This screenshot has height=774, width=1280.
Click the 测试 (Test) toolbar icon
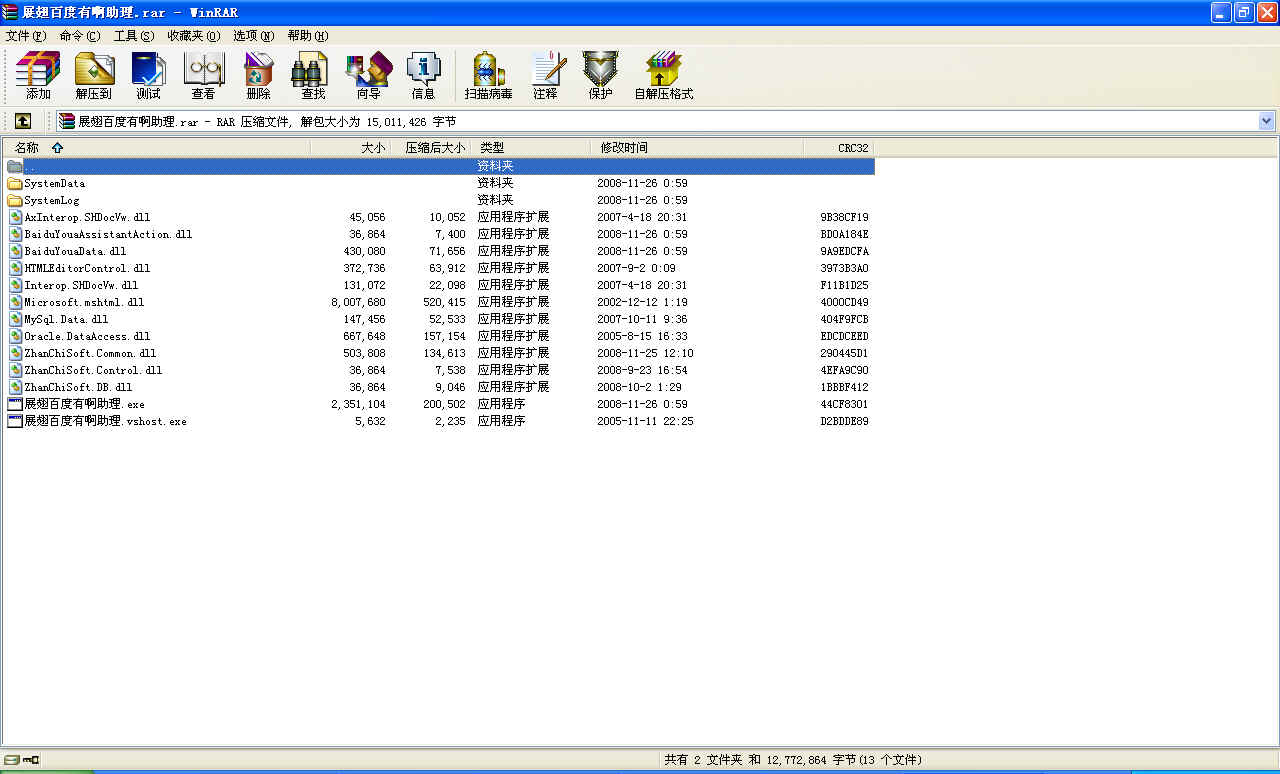coord(149,76)
